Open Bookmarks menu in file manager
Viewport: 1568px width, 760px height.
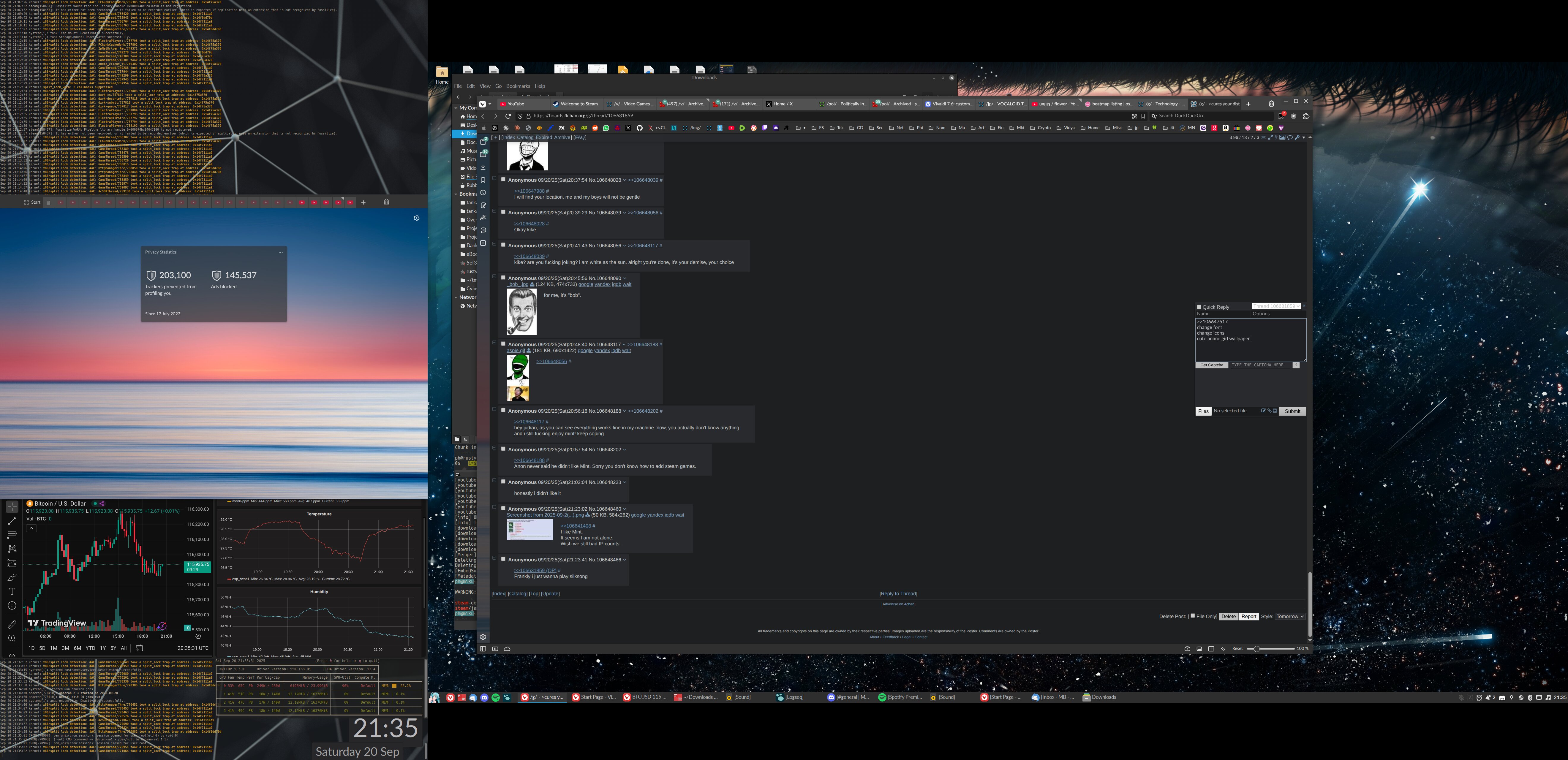point(518,86)
